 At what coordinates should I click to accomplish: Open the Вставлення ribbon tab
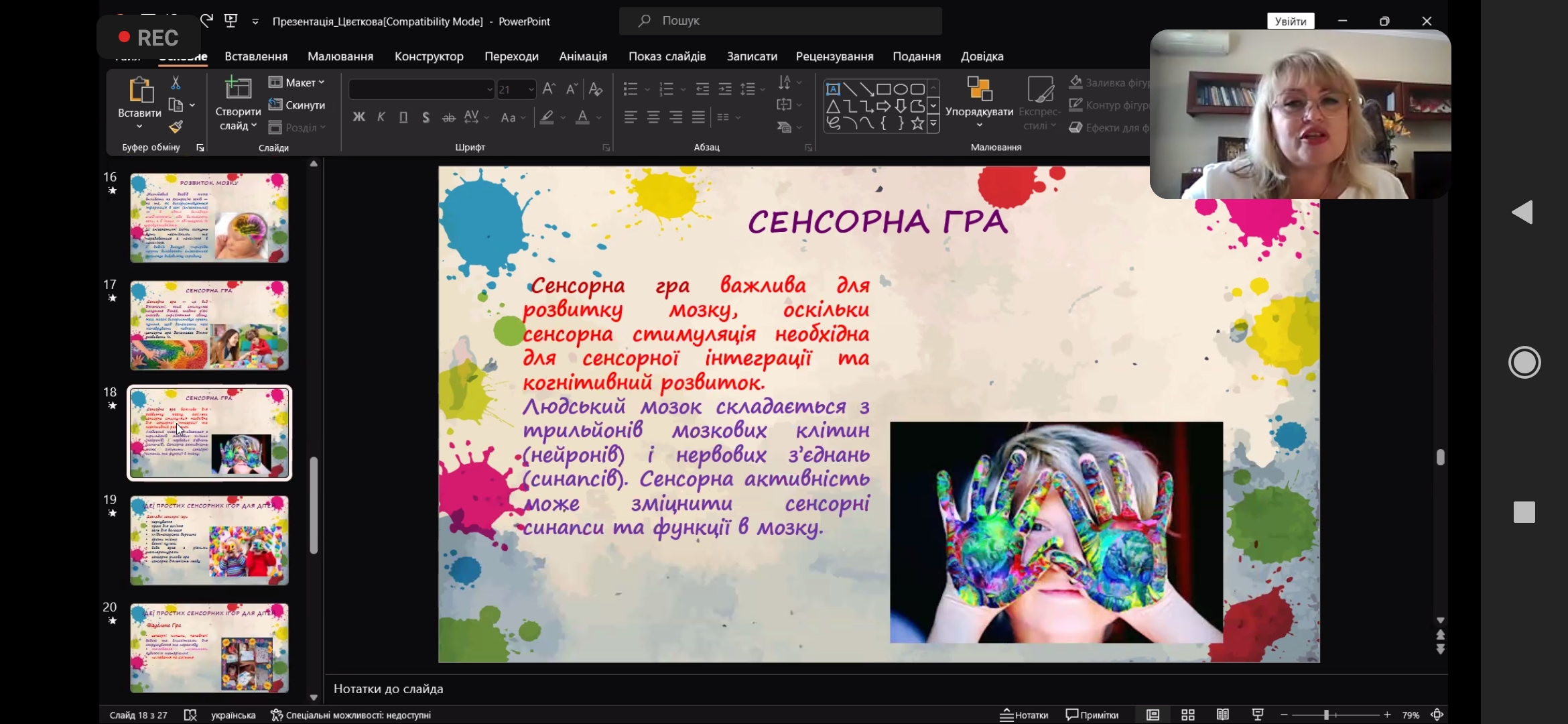(x=256, y=56)
